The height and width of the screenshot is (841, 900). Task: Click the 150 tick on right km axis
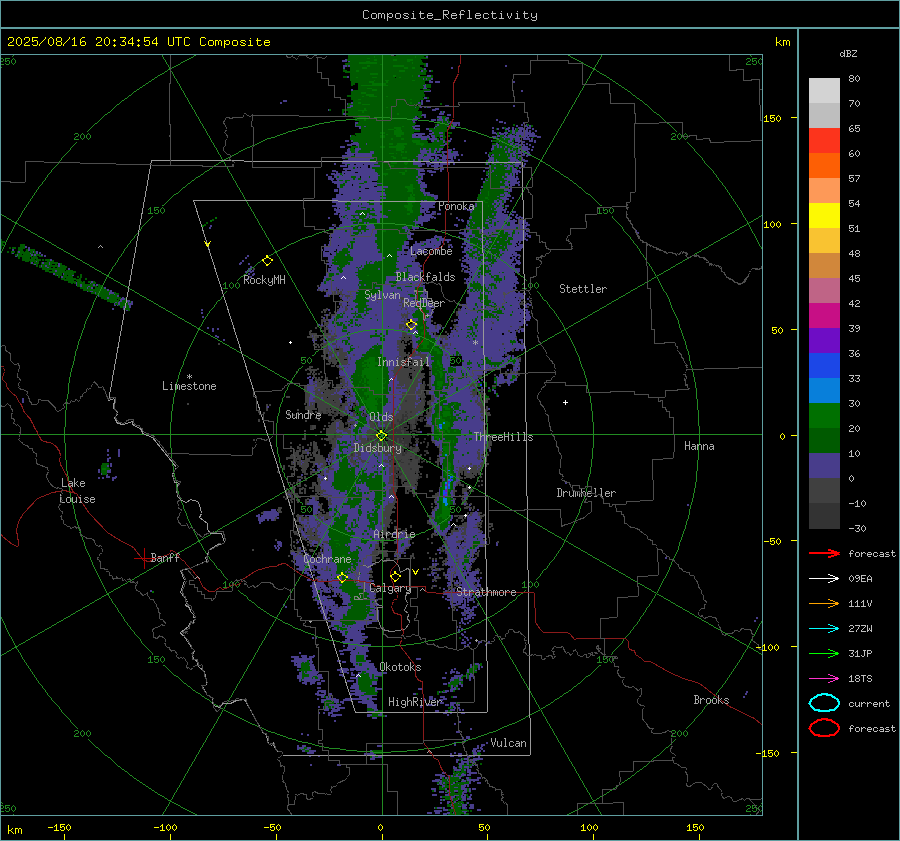[772, 118]
